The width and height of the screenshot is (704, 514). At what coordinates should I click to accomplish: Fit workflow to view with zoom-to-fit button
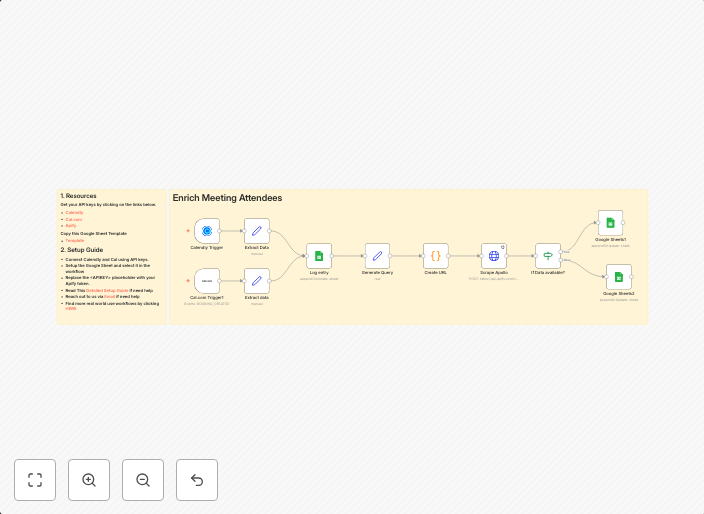[x=35, y=480]
